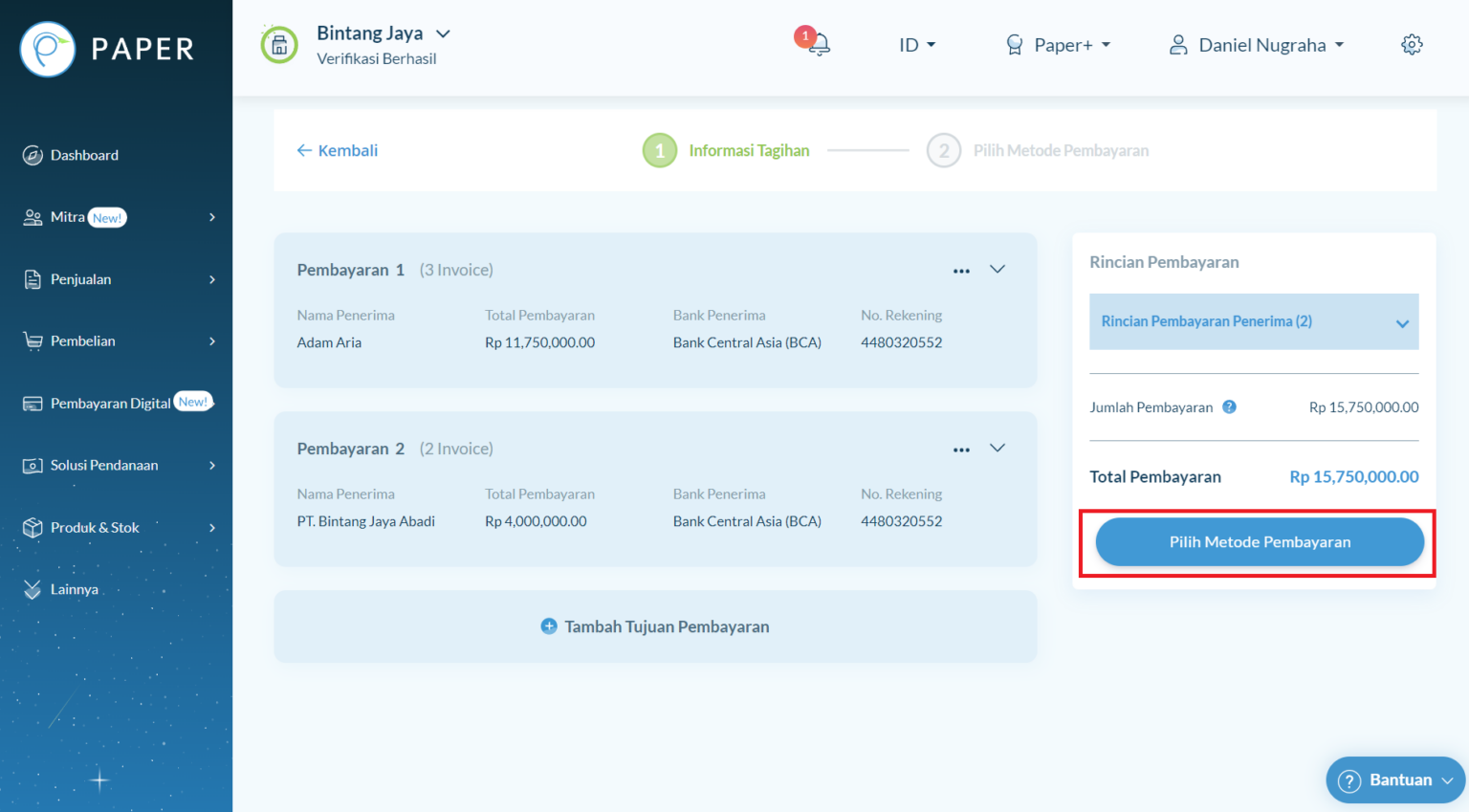Expand the Pembayaran 1 card chevron

[997, 269]
